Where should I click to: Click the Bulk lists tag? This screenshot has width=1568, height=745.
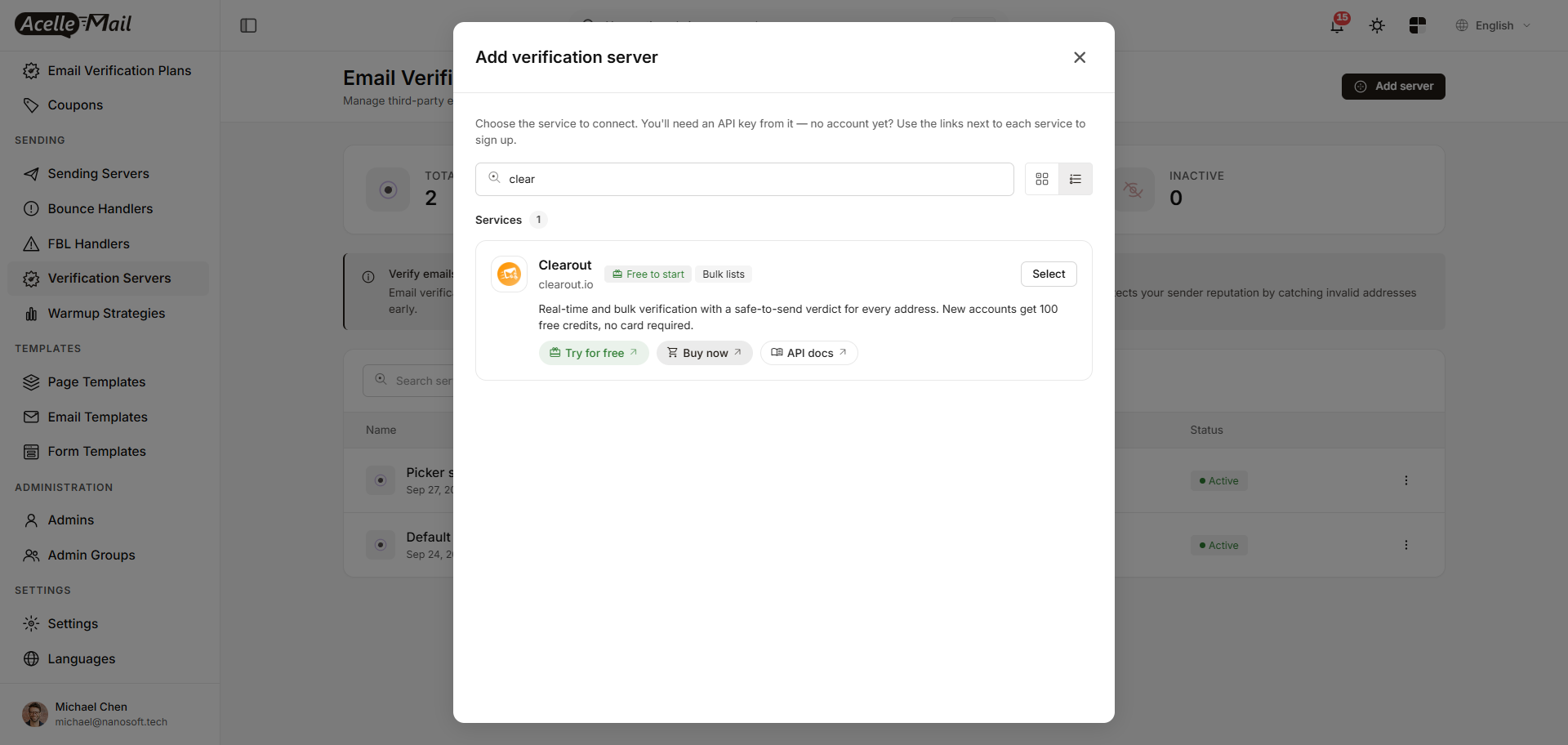click(x=724, y=274)
